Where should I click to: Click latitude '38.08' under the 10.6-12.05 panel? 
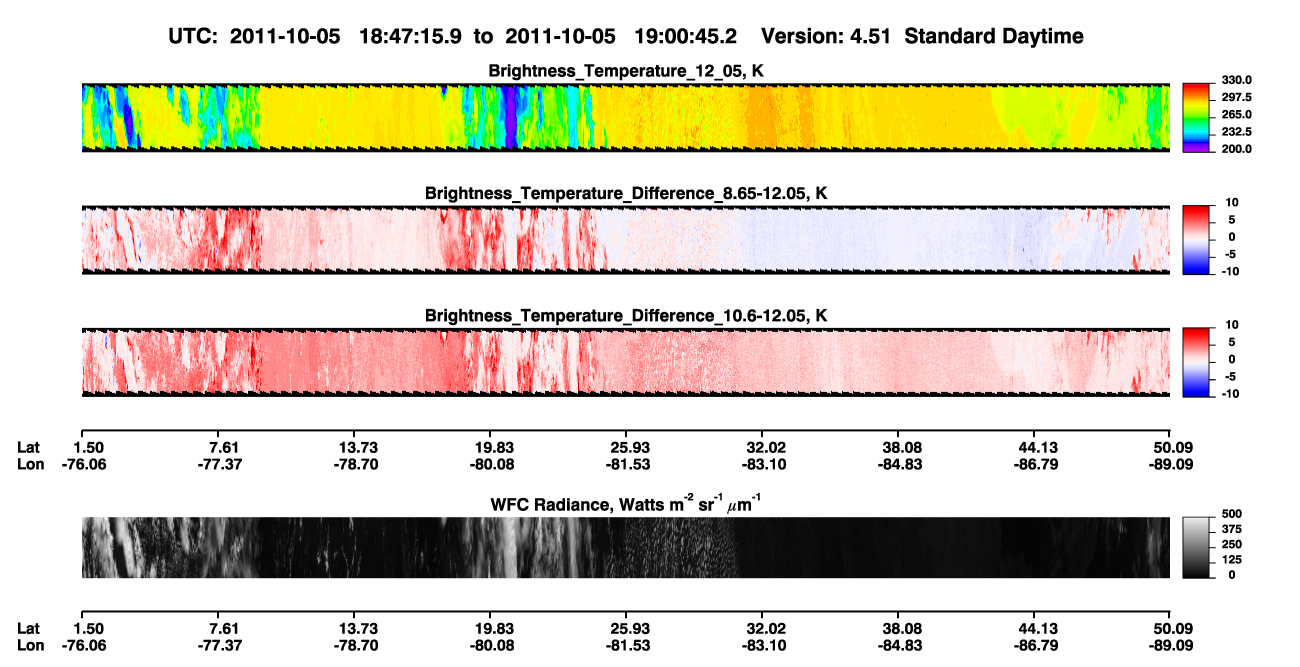point(898,447)
